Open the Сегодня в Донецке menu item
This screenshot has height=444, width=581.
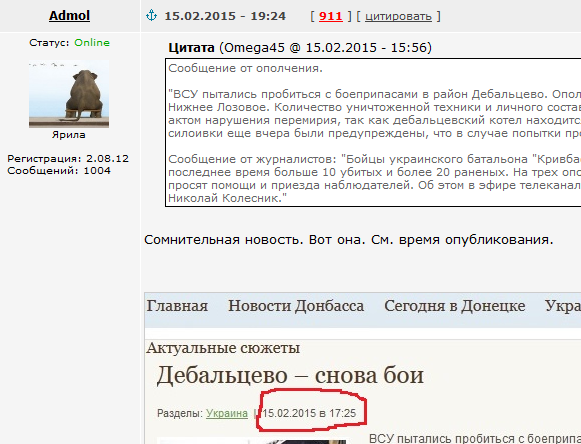click(454, 306)
